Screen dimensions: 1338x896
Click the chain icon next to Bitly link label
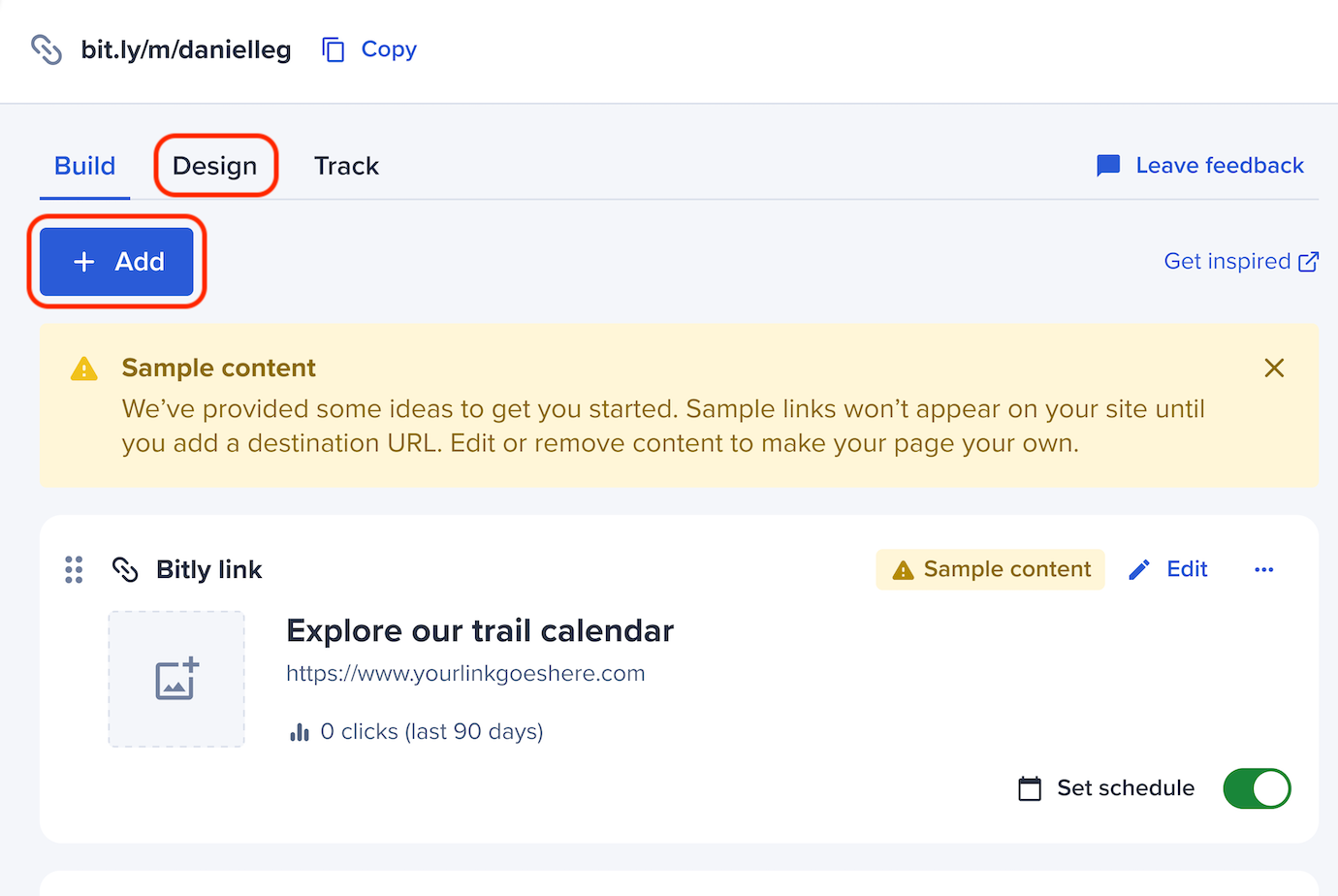point(125,569)
